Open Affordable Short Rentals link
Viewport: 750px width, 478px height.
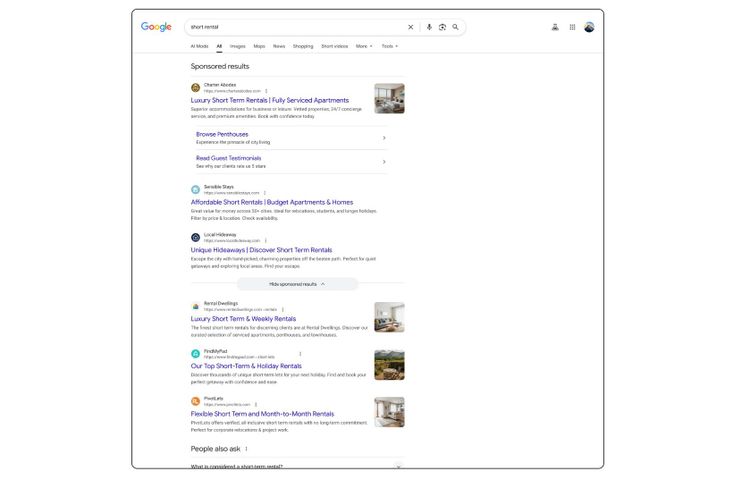271,202
